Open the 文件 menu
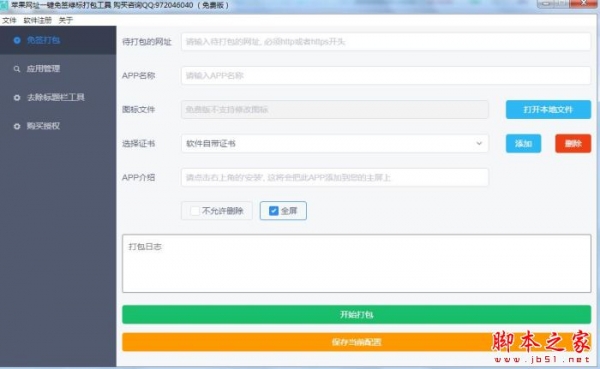This screenshot has height=369, width=600. click(x=9, y=20)
